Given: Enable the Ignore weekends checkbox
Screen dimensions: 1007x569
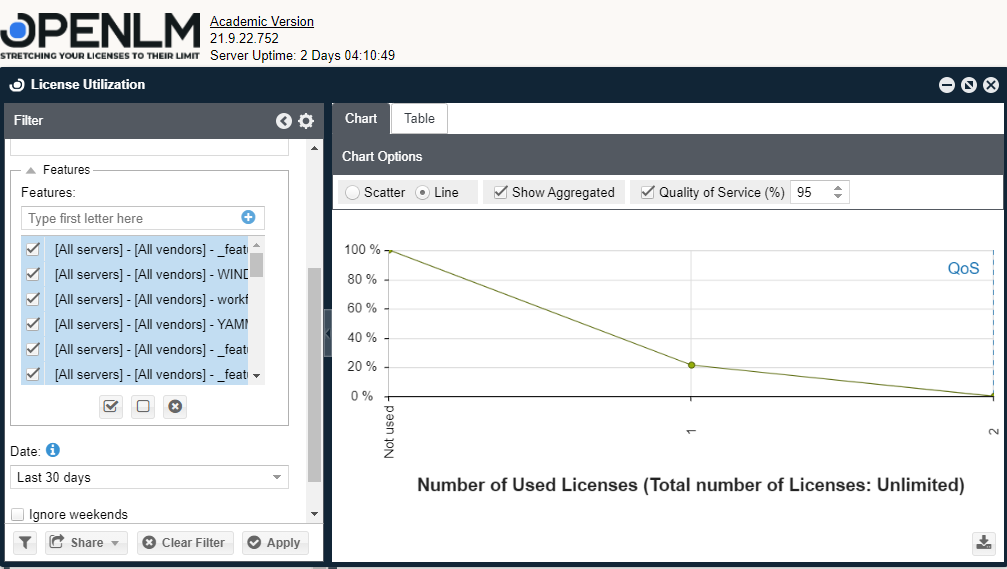Looking at the screenshot, I should coord(18,515).
